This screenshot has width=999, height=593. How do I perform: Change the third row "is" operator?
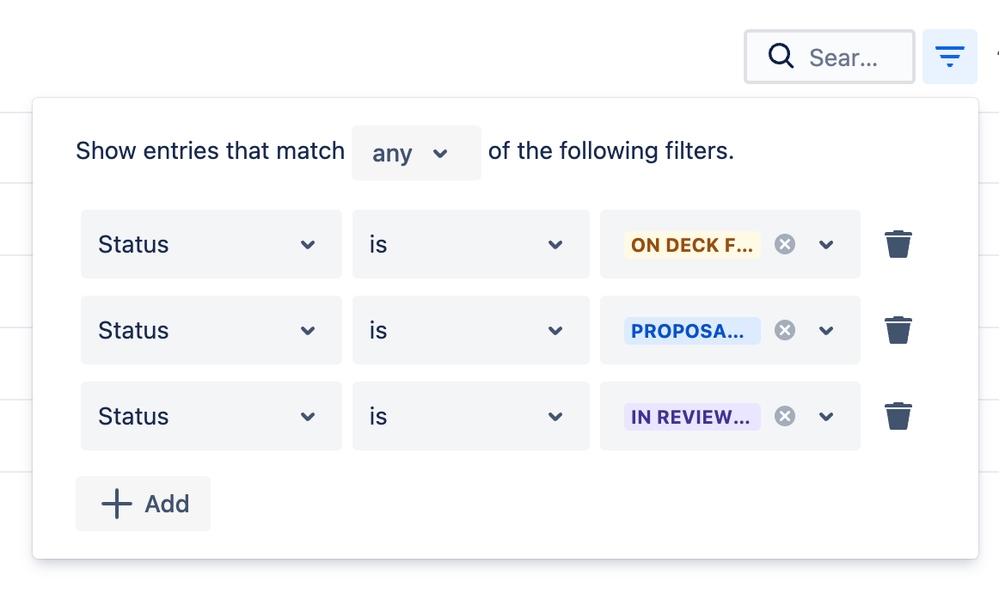click(470, 416)
